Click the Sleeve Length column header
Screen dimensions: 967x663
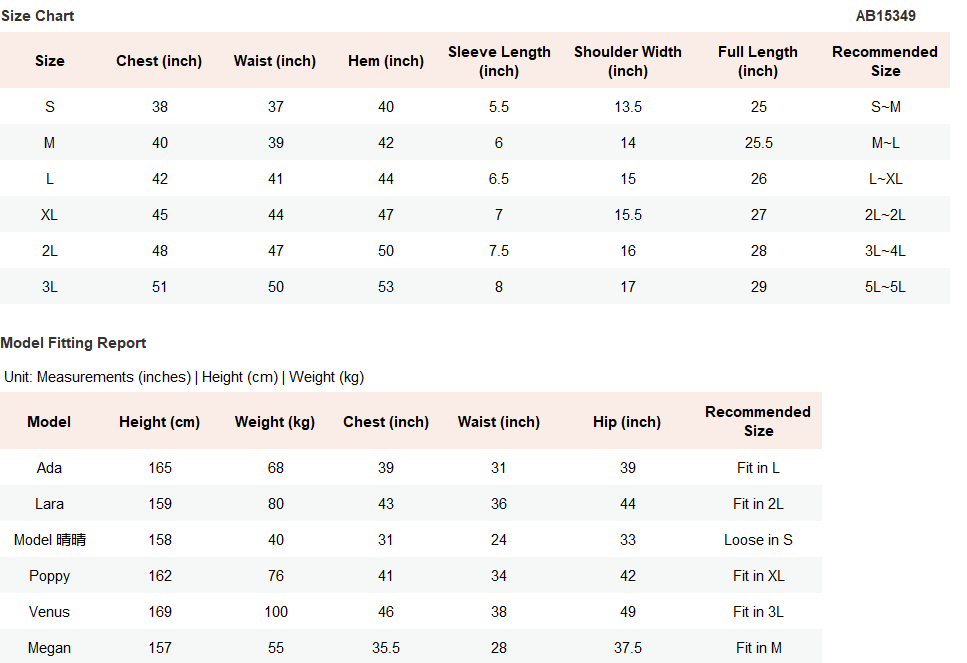click(499, 61)
